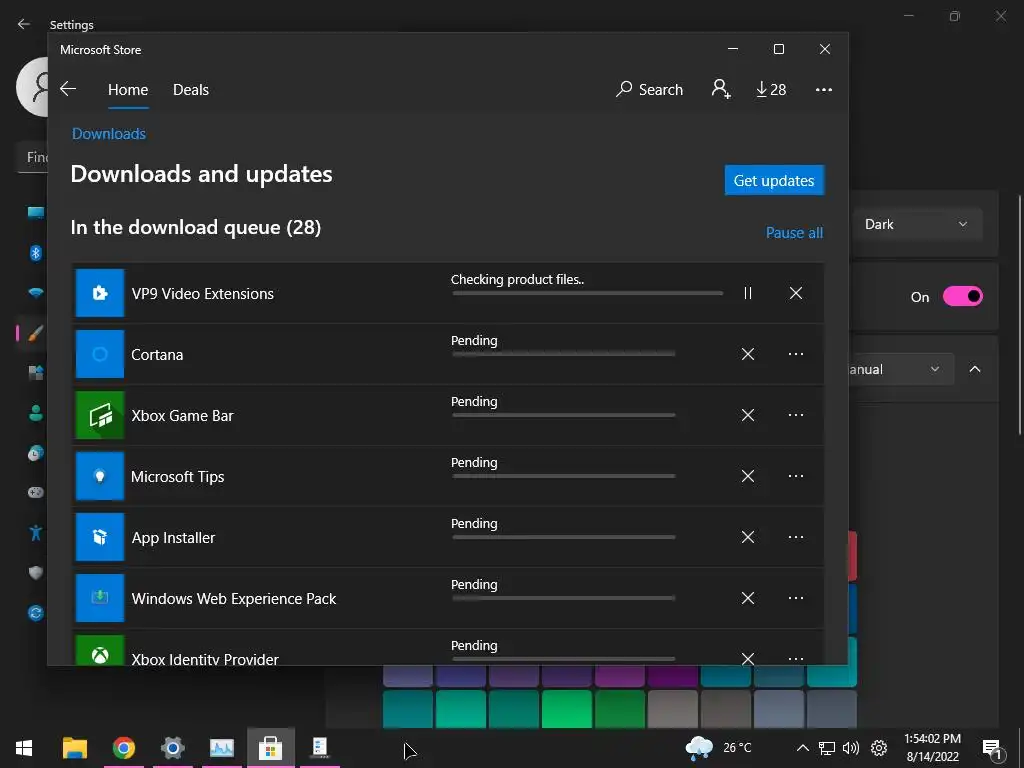Click the Cortana app tile icon
1024x768 pixels.
click(100, 354)
